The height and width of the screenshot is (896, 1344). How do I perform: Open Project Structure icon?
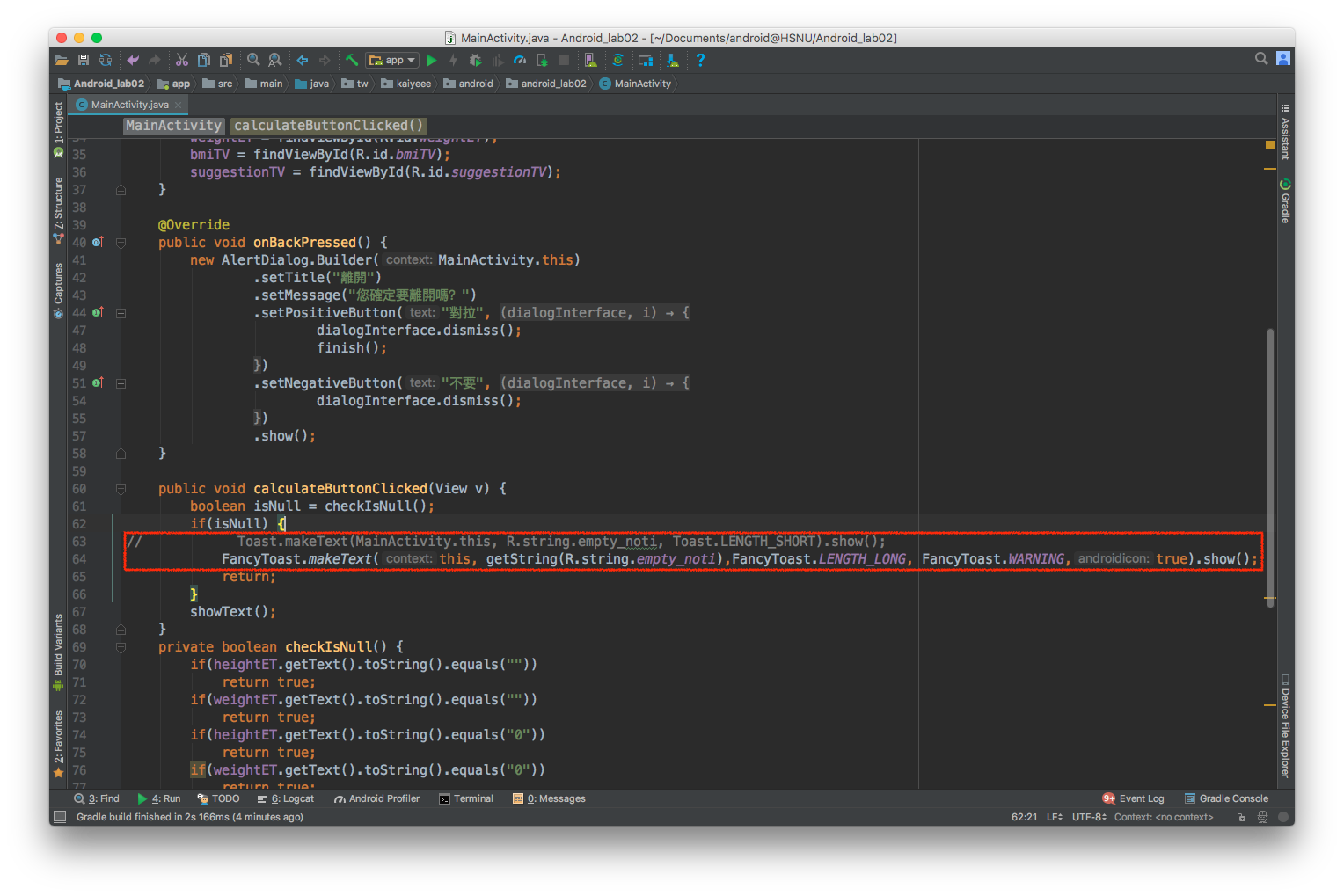(x=646, y=61)
